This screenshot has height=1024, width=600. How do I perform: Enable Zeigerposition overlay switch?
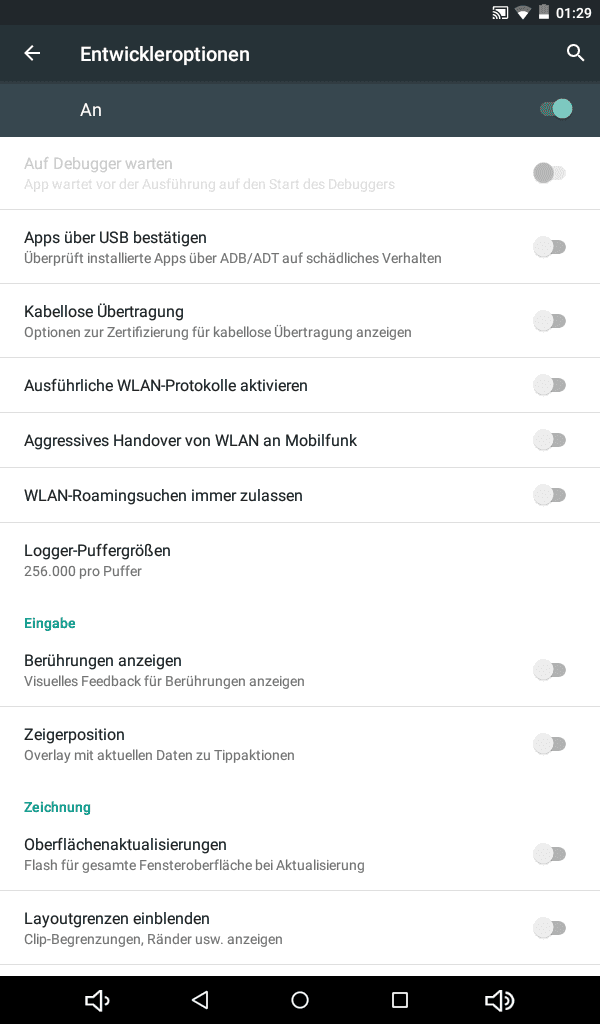[x=550, y=744]
